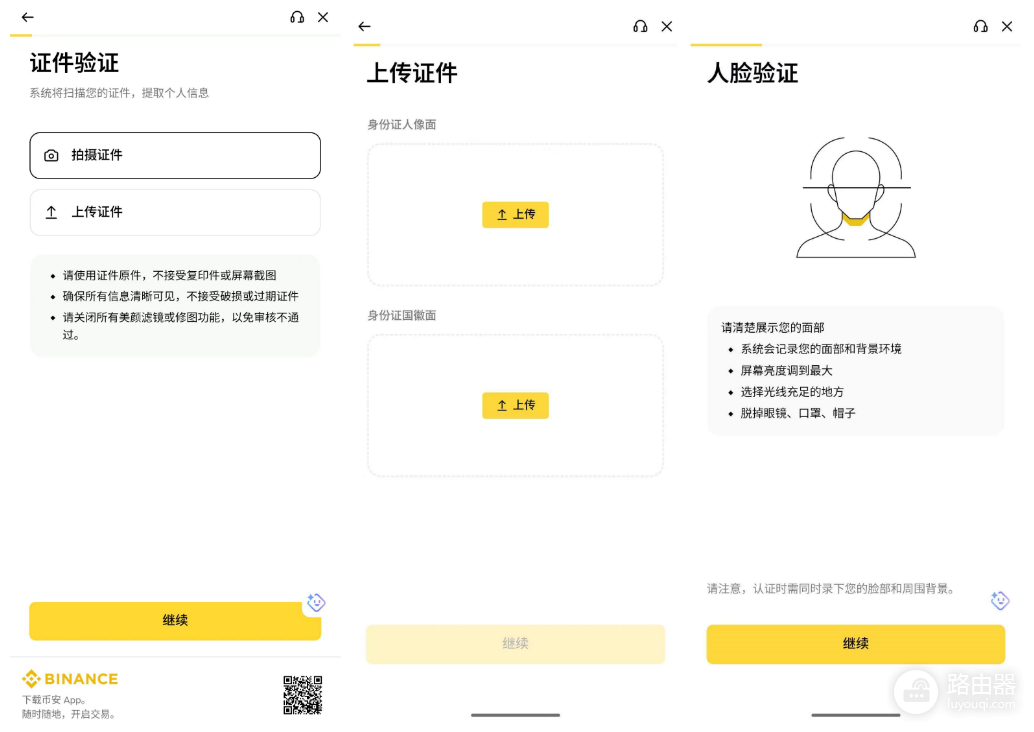Upload the 身份证国徽面 image

(515, 406)
